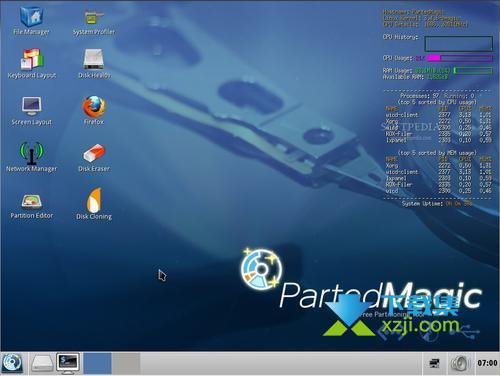500x376 pixels.
Task: Switch to the second gray workspace in pager
Action: click(x=126, y=363)
